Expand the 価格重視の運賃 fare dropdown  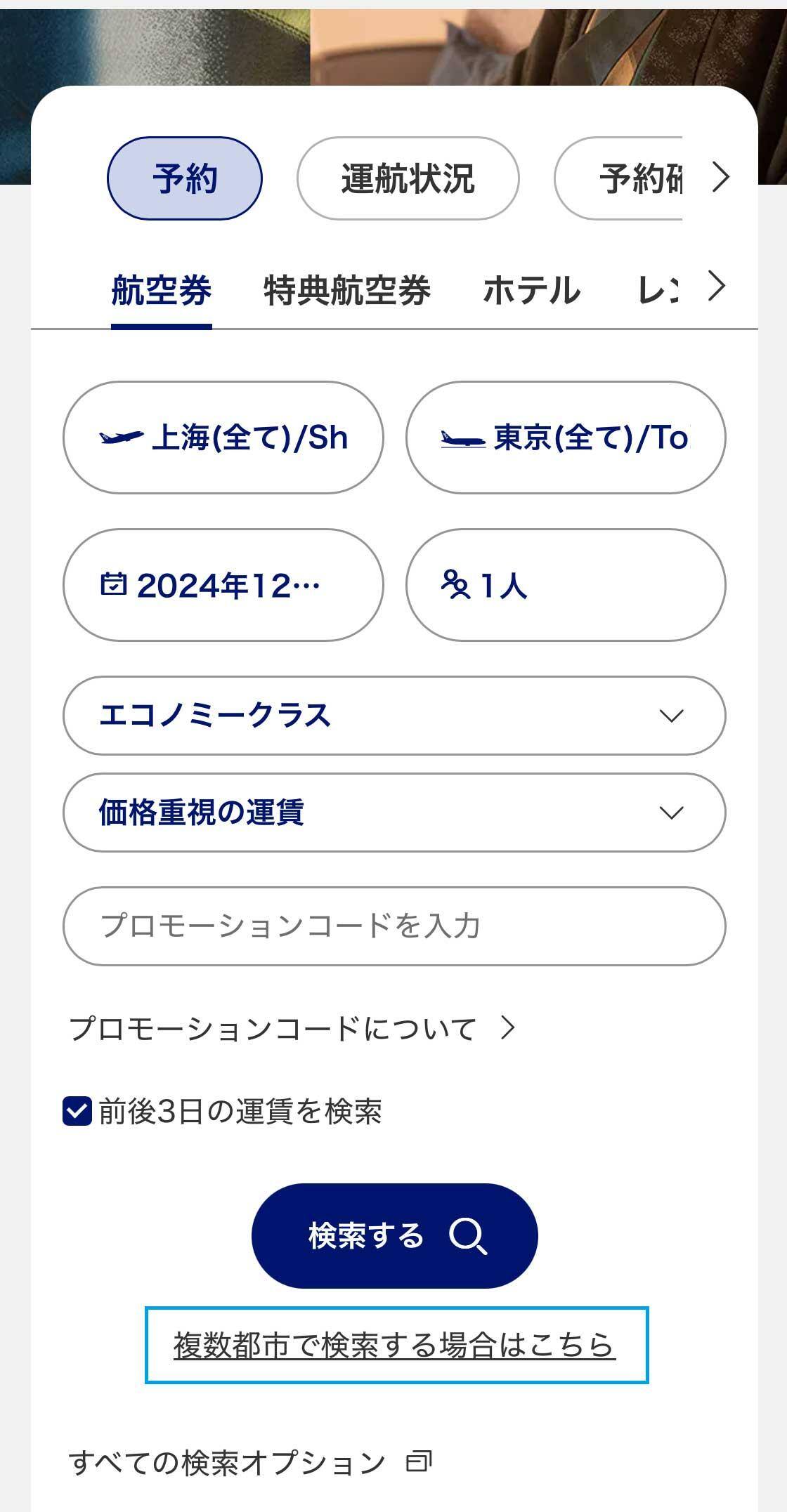click(393, 813)
